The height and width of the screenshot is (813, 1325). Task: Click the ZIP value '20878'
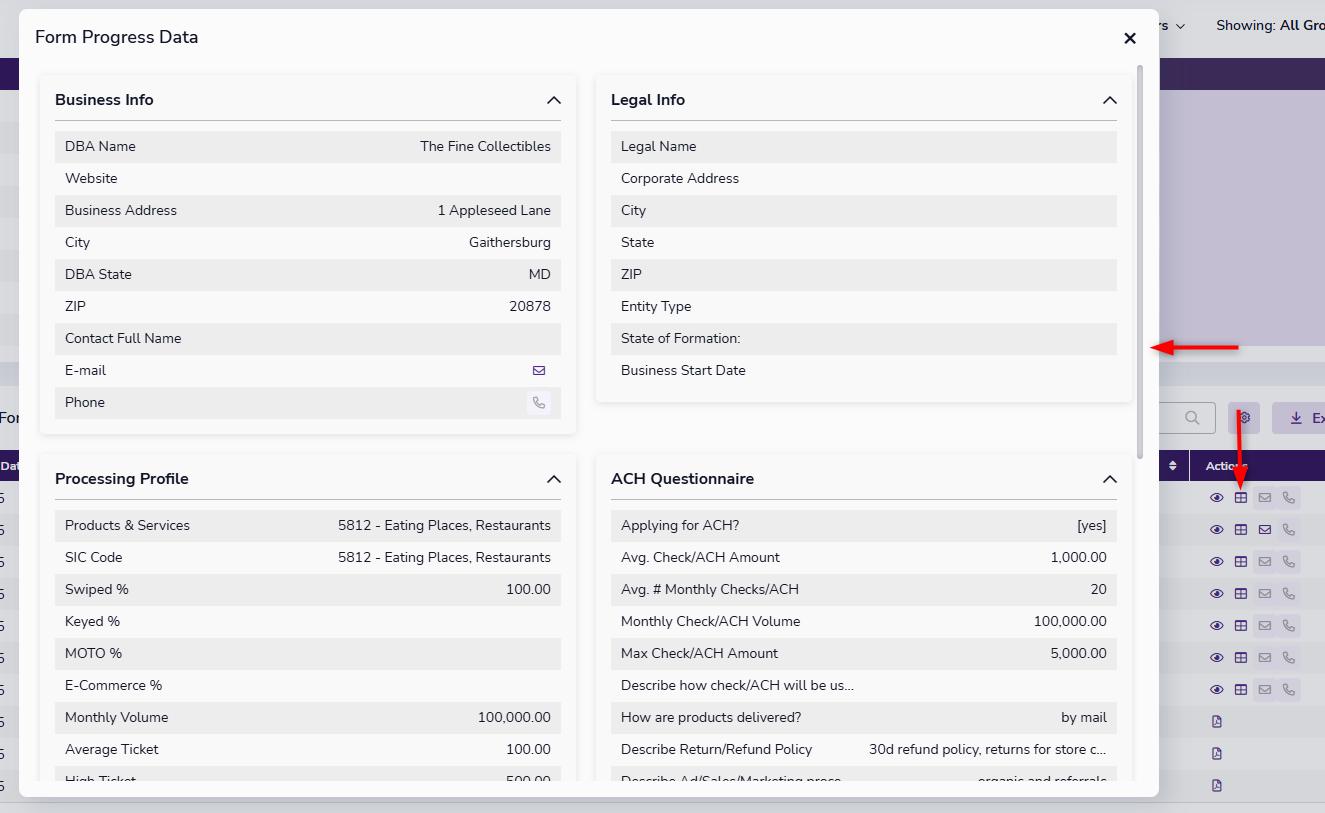(530, 306)
